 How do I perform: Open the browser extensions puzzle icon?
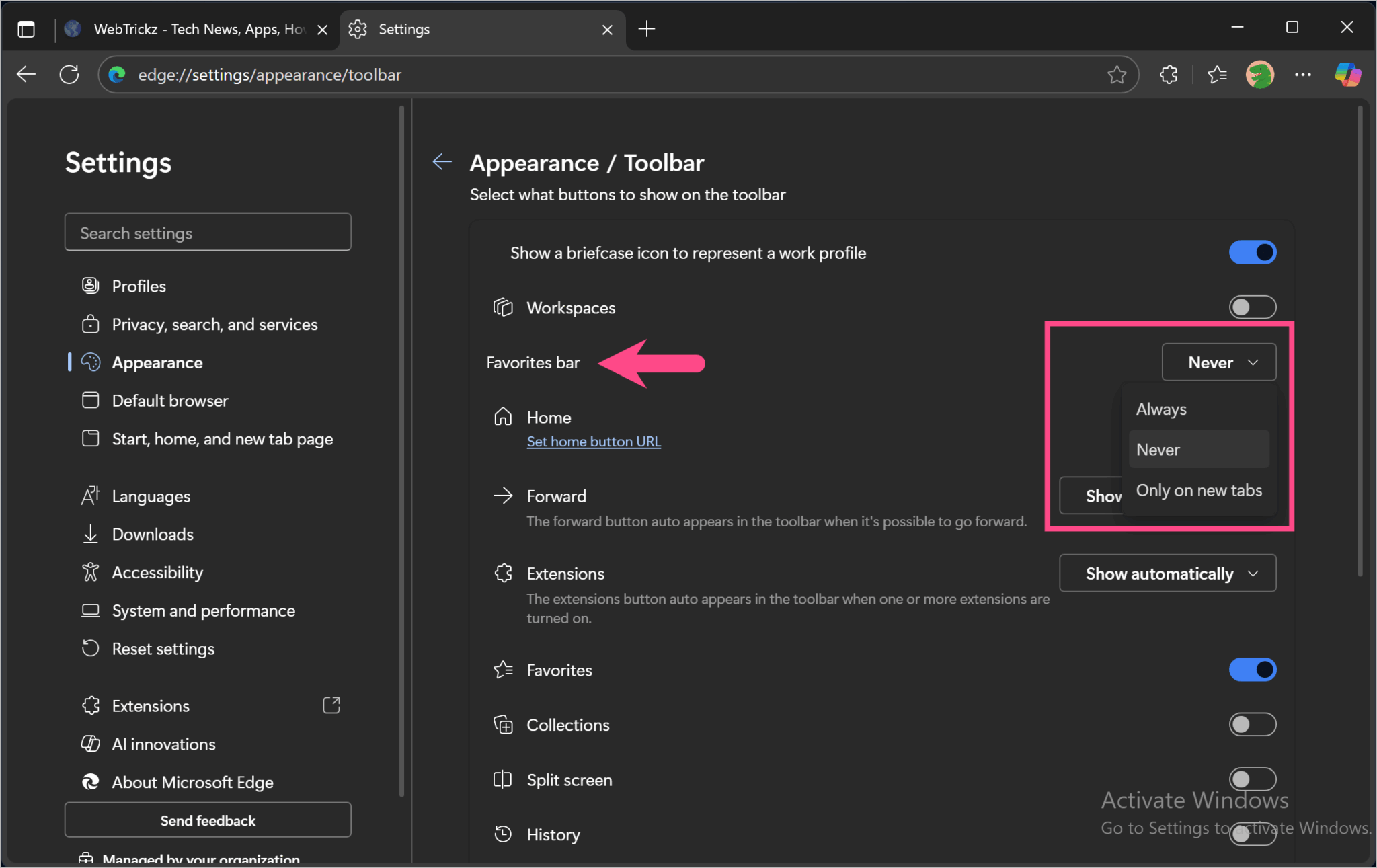[1169, 74]
